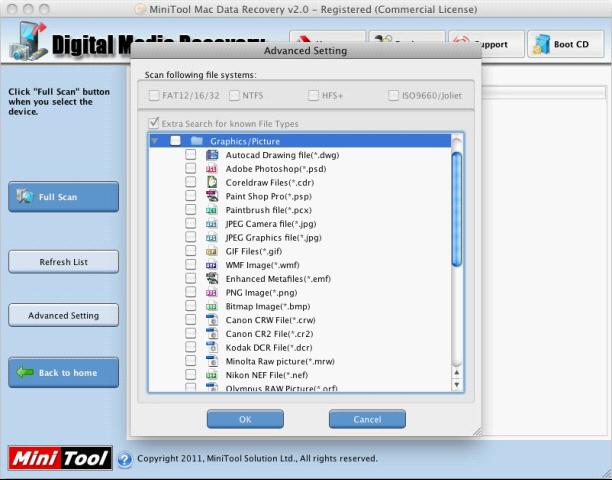The width and height of the screenshot is (612, 480).
Task: Click the Bitmap Image bmp icon
Action: [212, 306]
